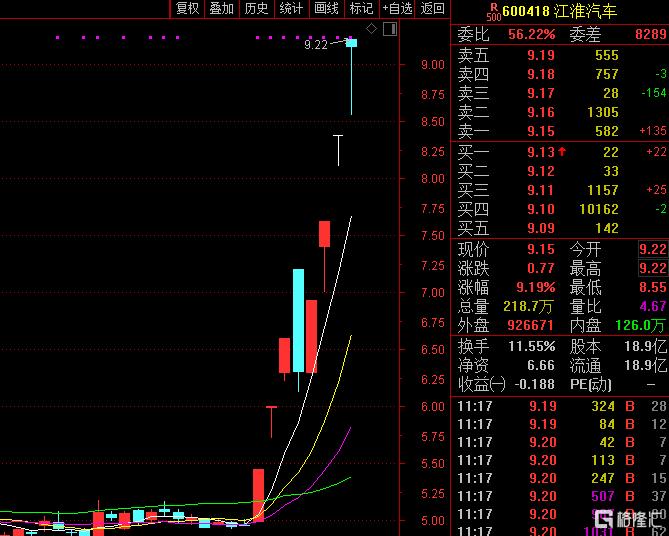Click the 委差 value 8289
The height and width of the screenshot is (536, 669).
[x=651, y=34]
